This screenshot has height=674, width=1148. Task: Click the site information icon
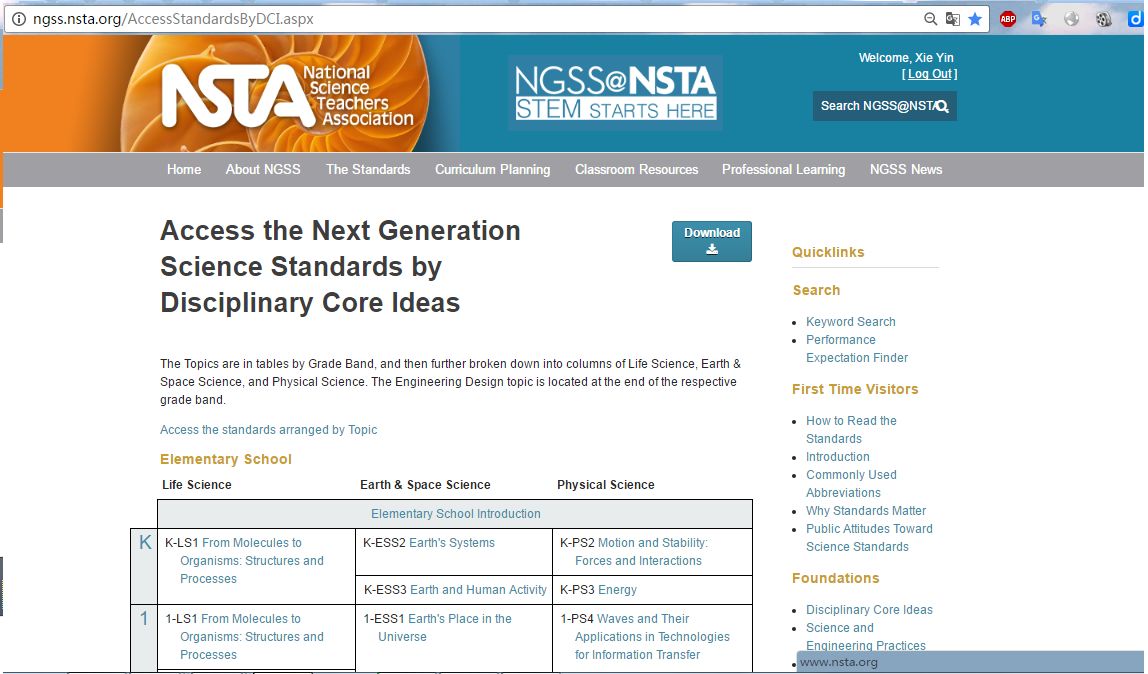tap(18, 19)
